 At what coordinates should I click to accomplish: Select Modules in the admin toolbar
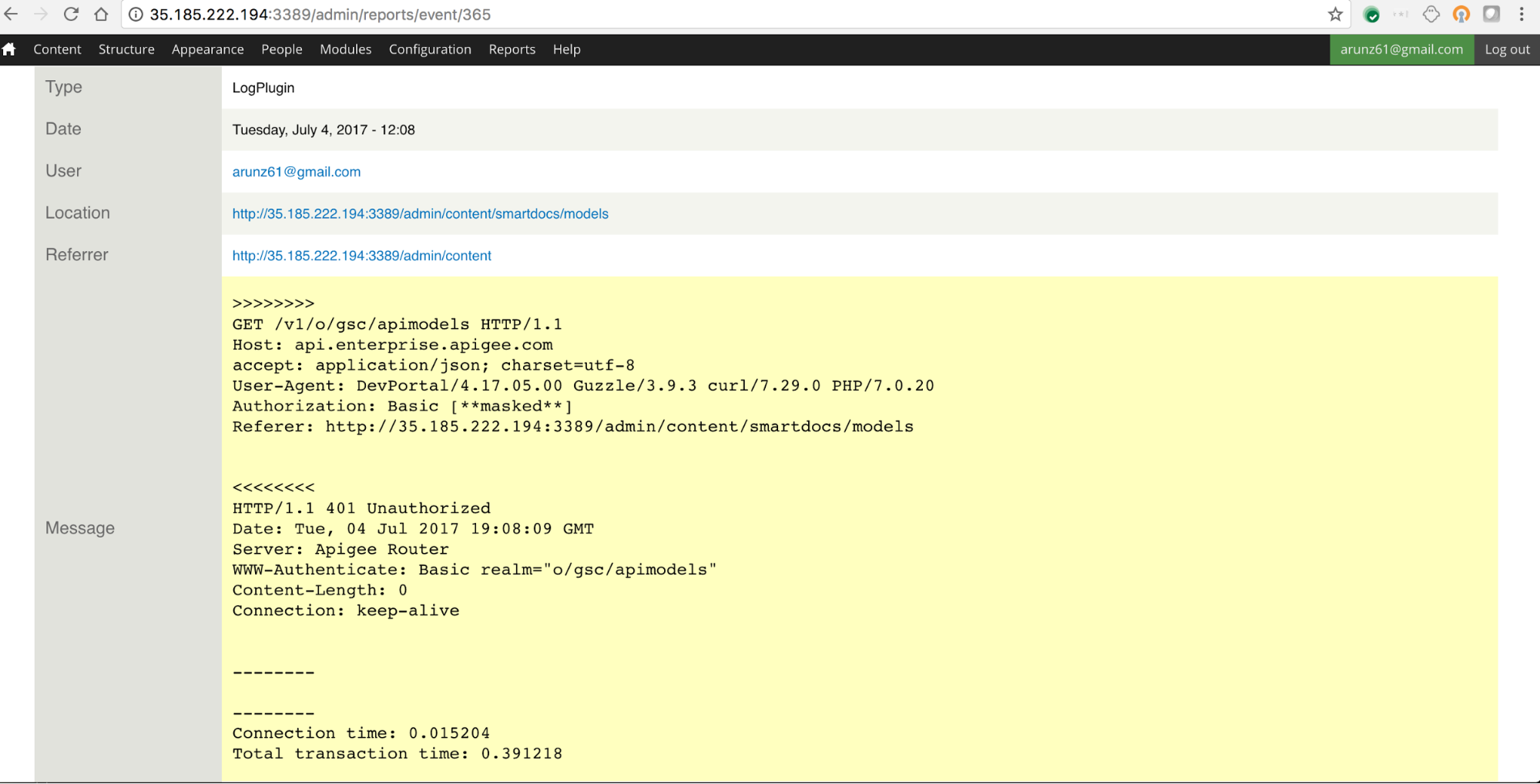[x=345, y=49]
